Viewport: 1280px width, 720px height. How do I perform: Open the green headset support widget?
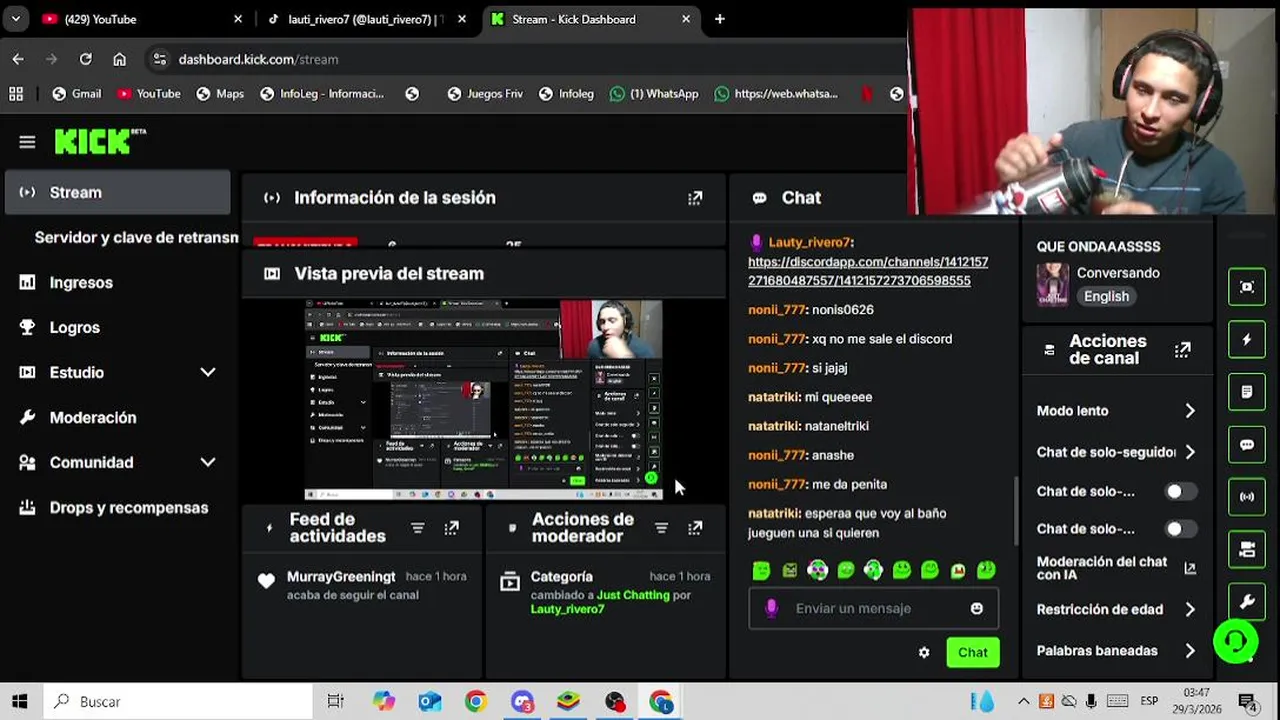pyautogui.click(x=1236, y=640)
